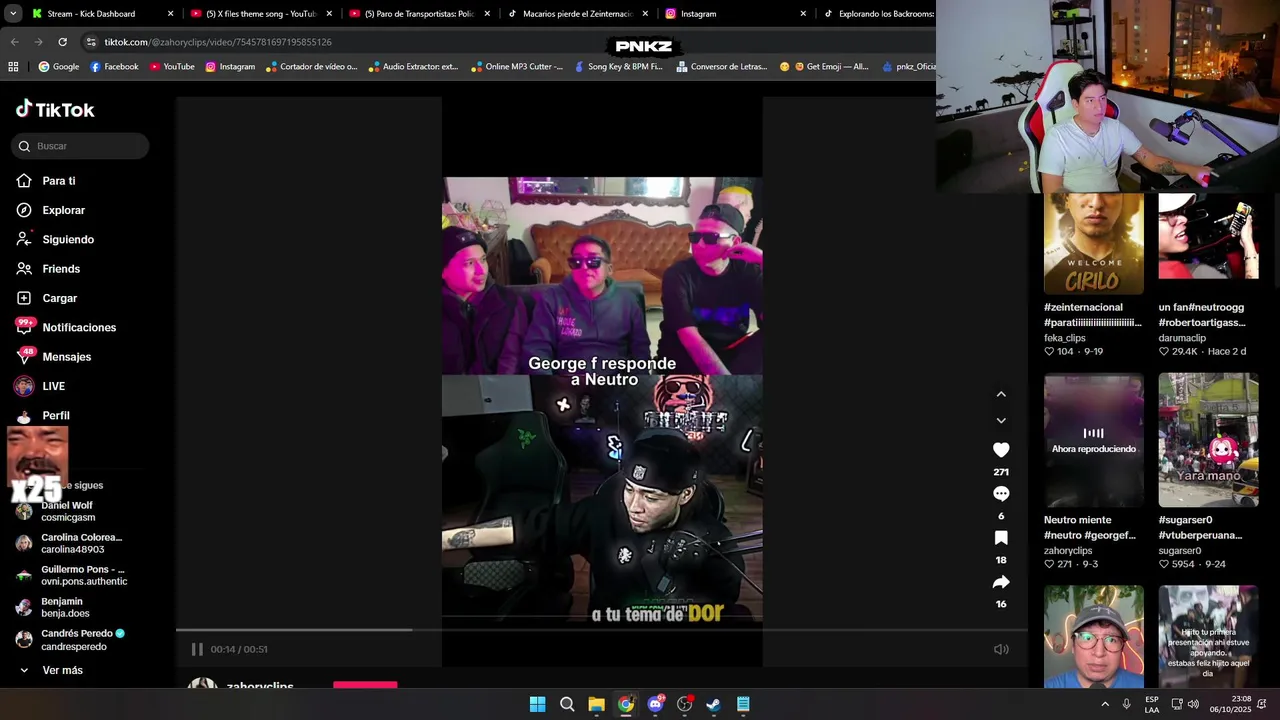Open the Google bookmark
This screenshot has width=1280, height=720.
point(58,67)
